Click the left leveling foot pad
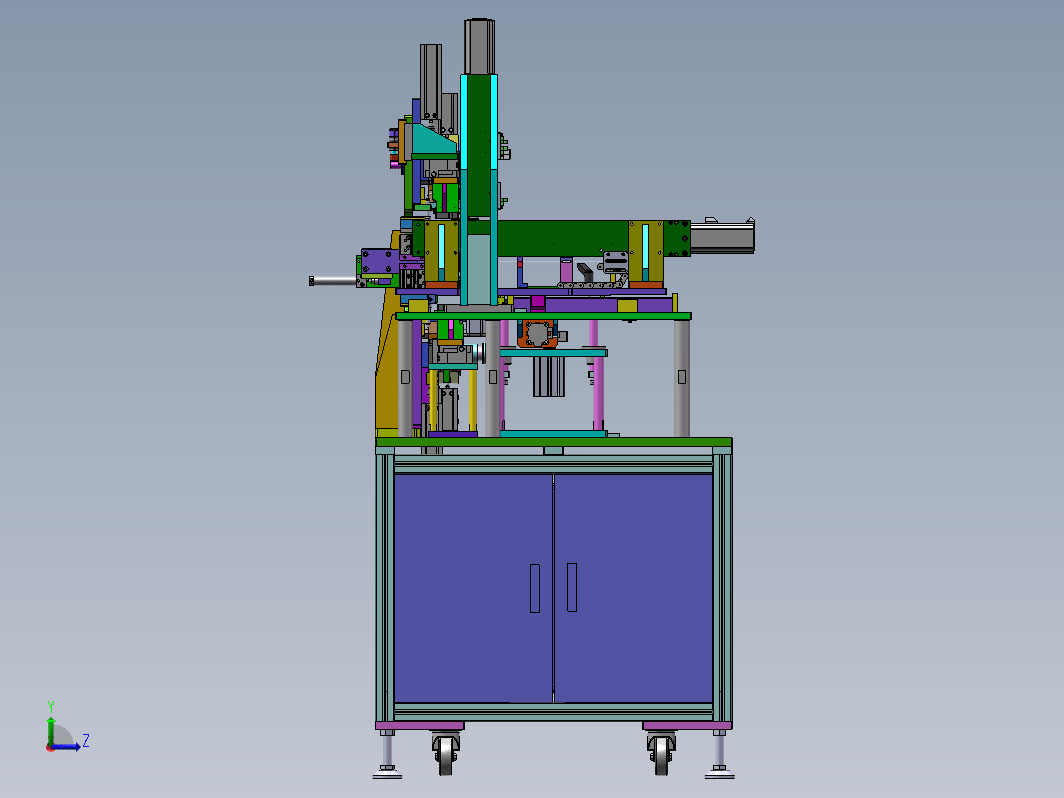 [x=387, y=772]
